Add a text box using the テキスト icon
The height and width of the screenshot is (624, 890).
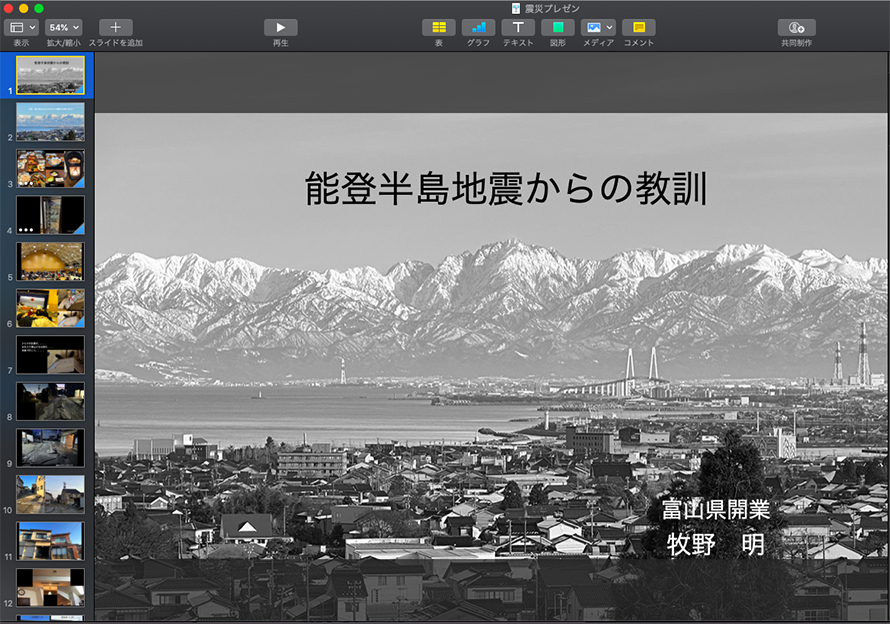518,27
